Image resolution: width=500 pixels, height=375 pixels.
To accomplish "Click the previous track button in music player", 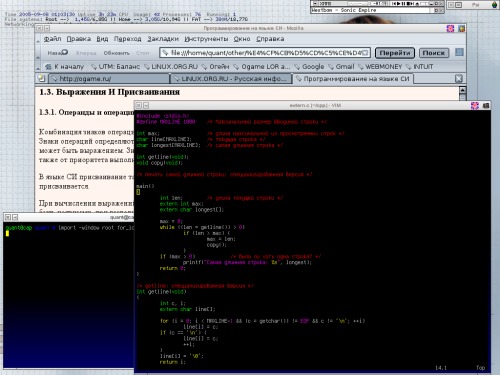I will click(394, 3).
